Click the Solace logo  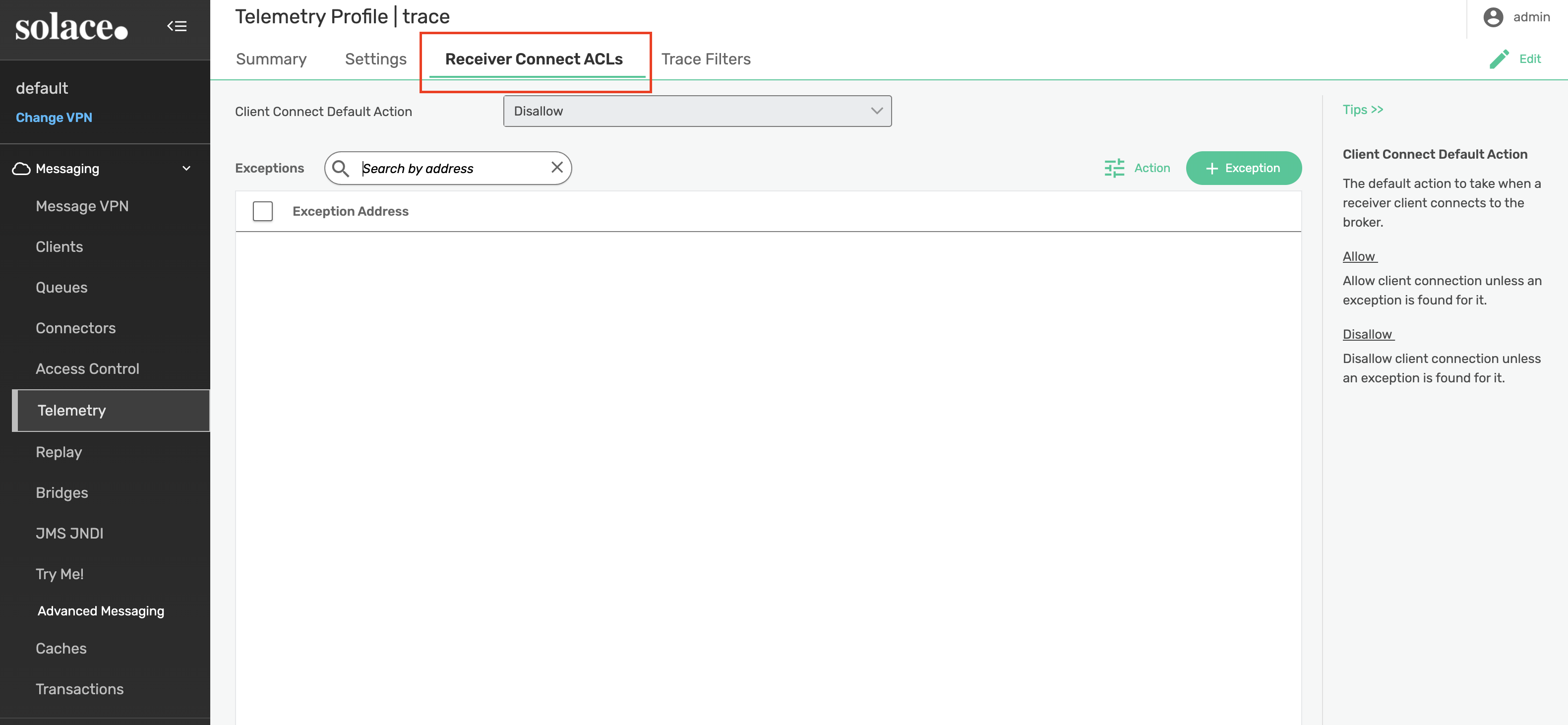tap(71, 28)
